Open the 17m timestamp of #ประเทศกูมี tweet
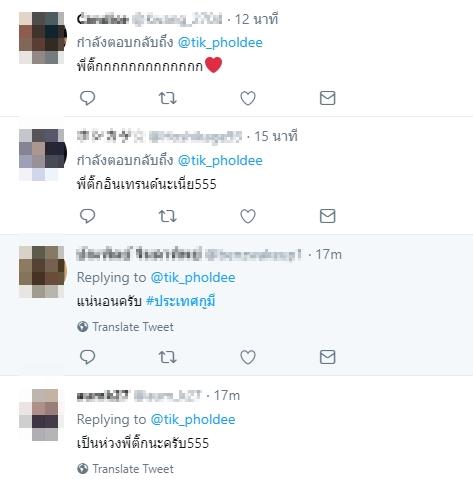This screenshot has width=473, height=485. pos(328,255)
